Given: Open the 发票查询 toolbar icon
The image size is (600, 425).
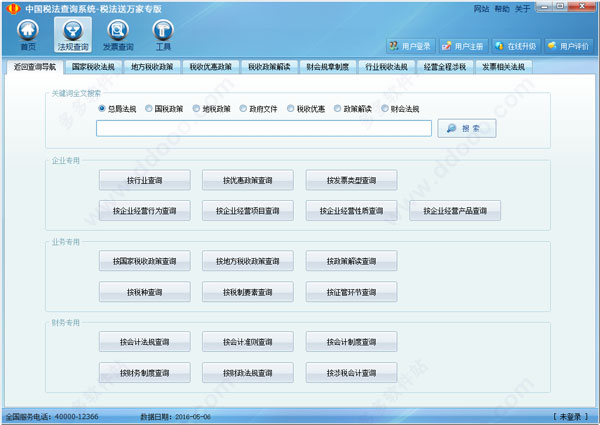Looking at the screenshot, I should (118, 35).
